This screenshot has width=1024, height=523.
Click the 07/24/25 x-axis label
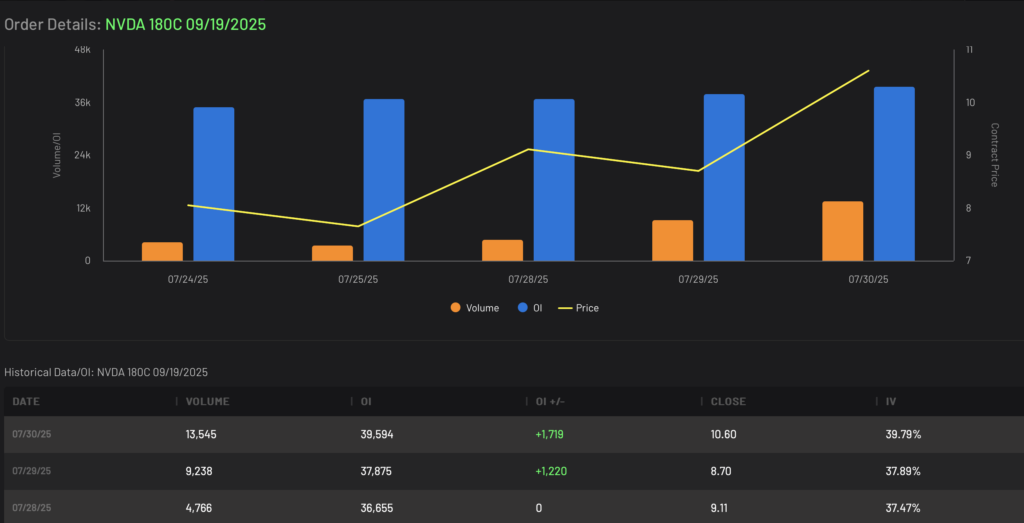pos(188,279)
